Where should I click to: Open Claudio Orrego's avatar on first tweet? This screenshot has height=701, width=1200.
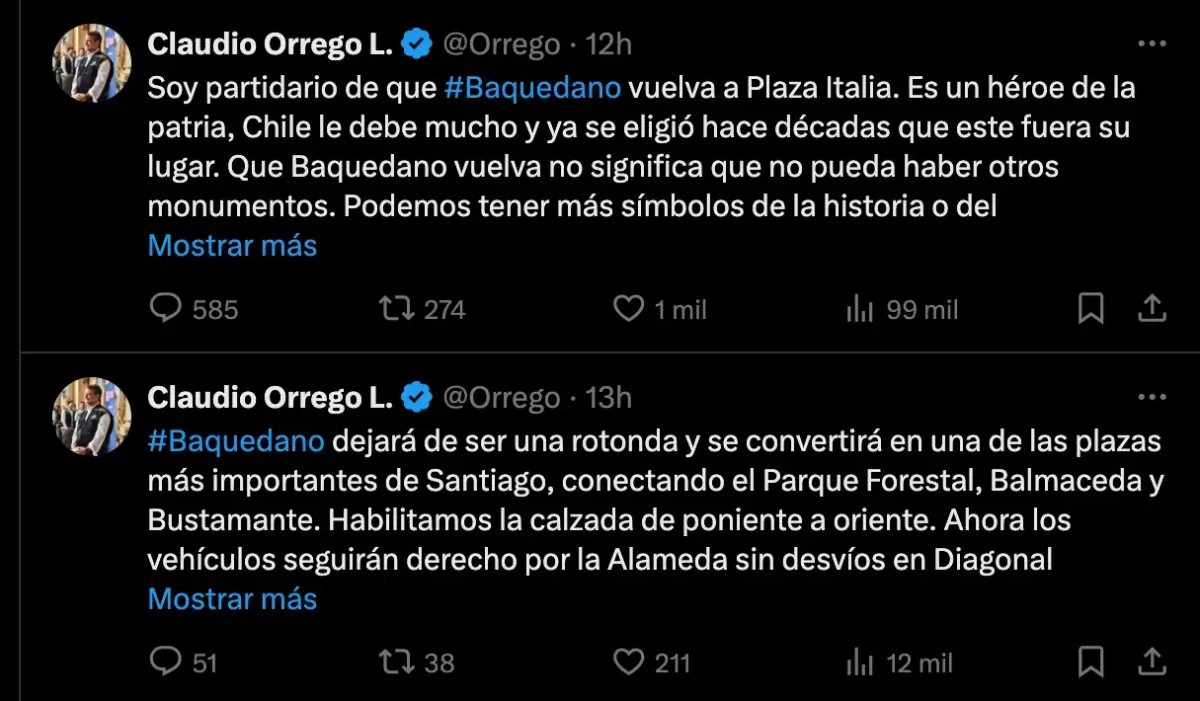click(92, 62)
